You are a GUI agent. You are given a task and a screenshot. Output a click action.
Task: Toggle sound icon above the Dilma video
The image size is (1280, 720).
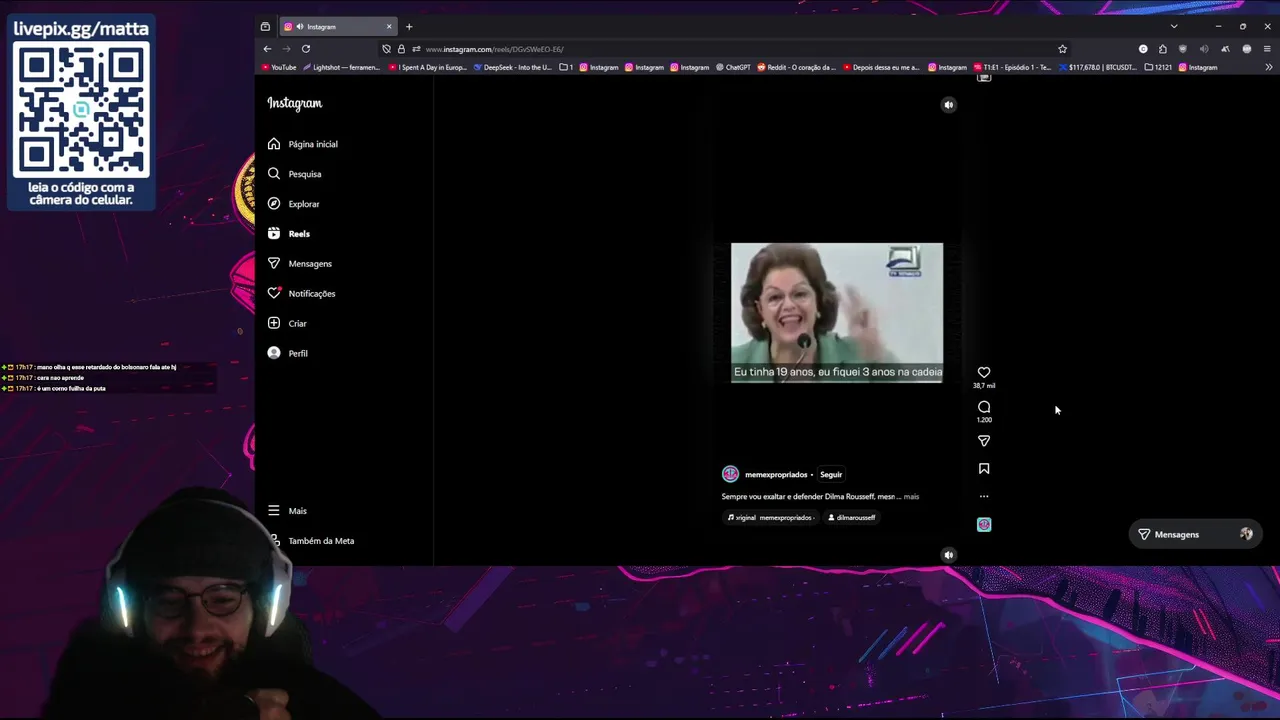pyautogui.click(x=949, y=105)
